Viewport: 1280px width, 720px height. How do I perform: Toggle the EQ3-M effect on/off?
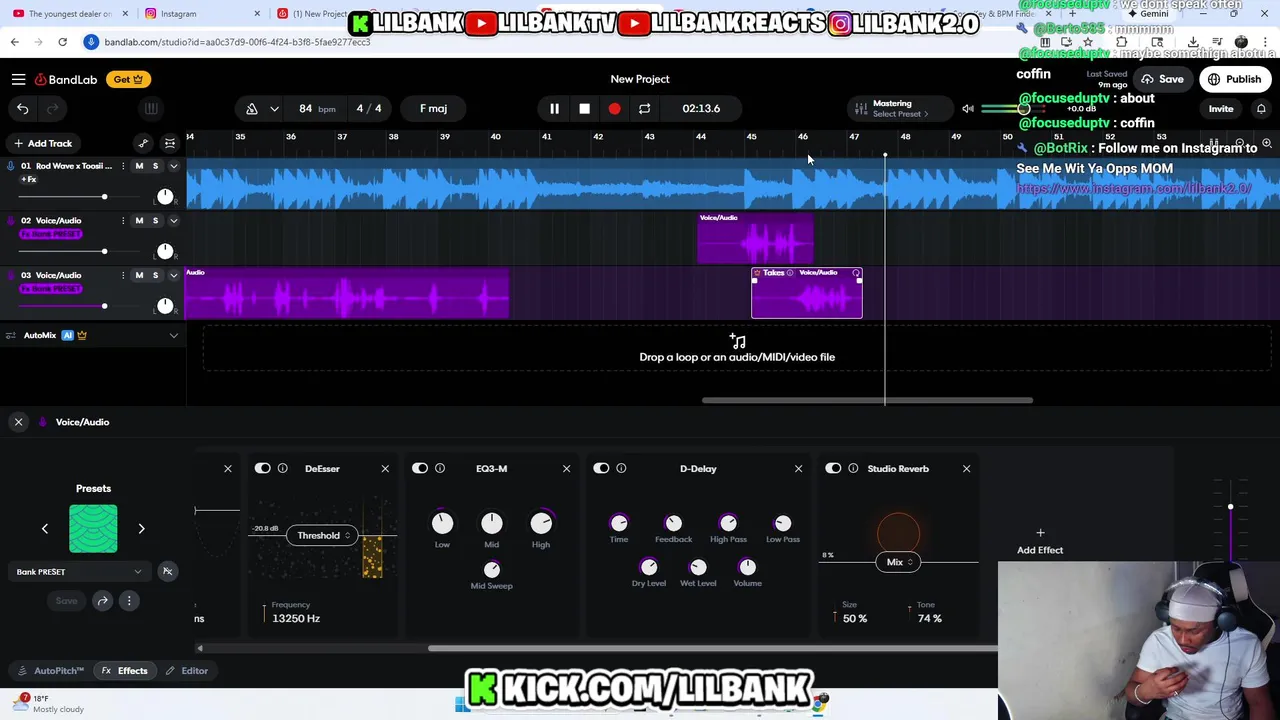click(420, 468)
